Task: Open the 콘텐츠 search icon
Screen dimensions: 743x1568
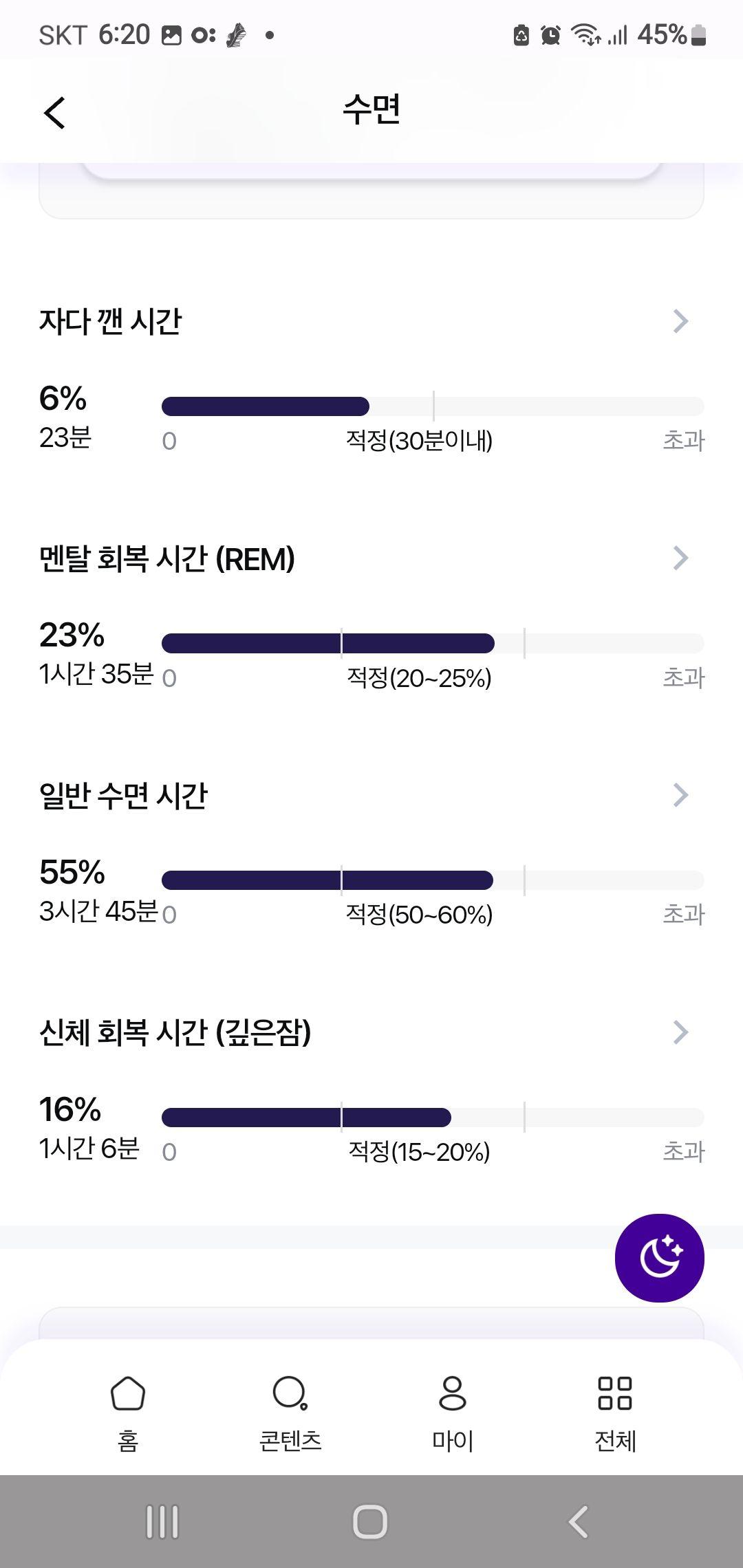Action: click(290, 1393)
